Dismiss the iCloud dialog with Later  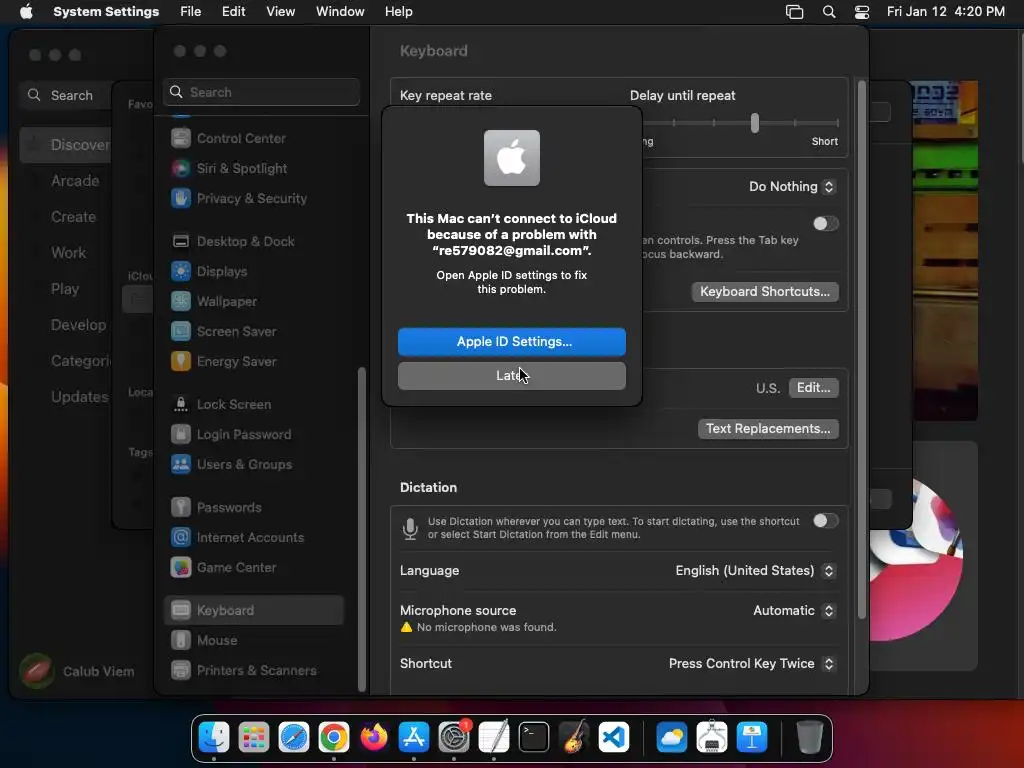(511, 376)
